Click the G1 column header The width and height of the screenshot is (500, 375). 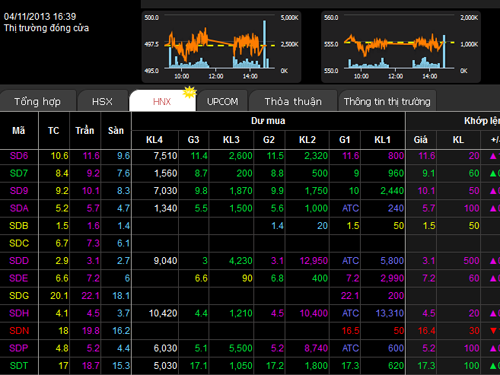(345, 140)
